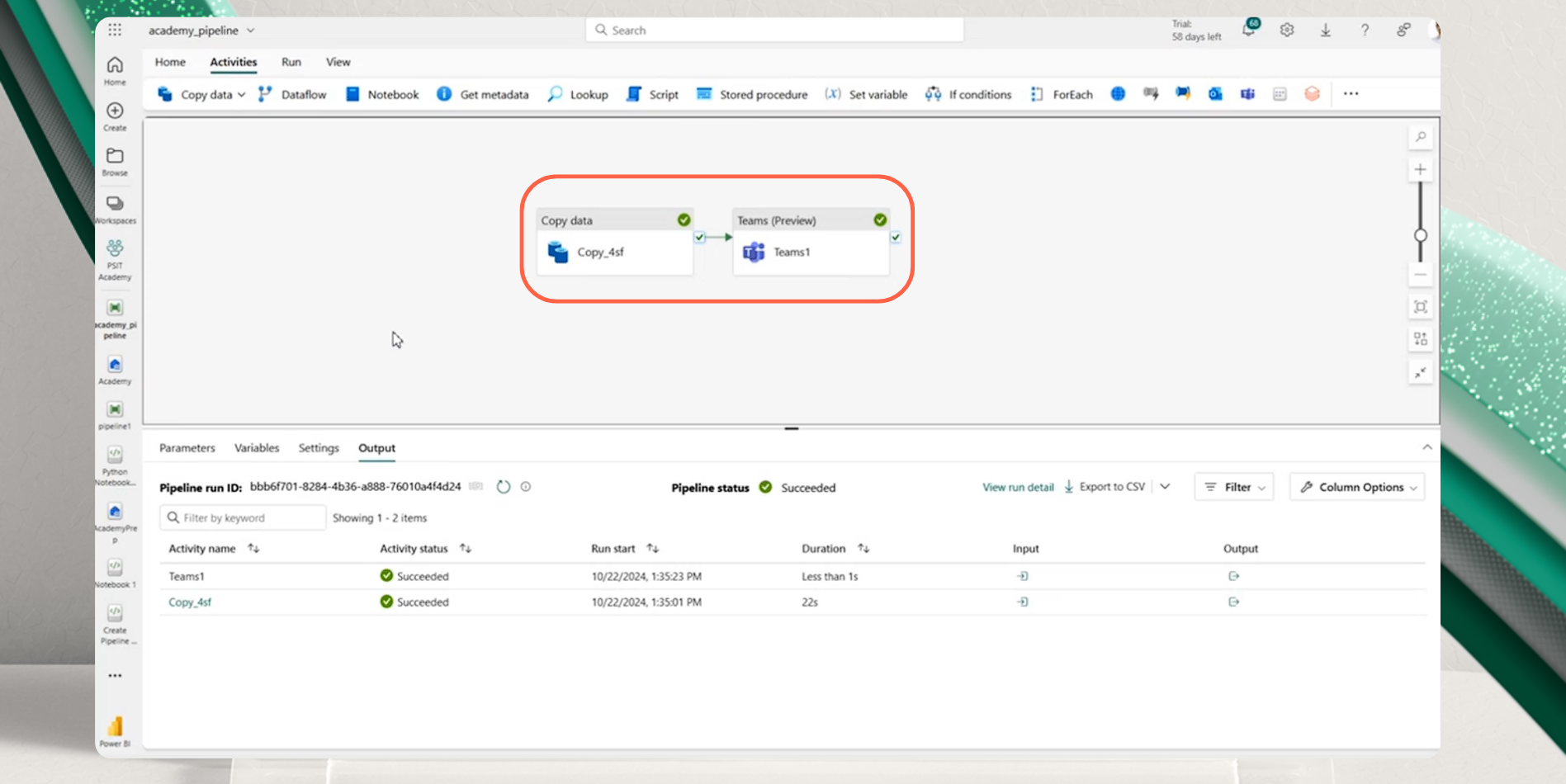
Task: Add a Dataflow activity to the pipeline
Action: pos(293,94)
